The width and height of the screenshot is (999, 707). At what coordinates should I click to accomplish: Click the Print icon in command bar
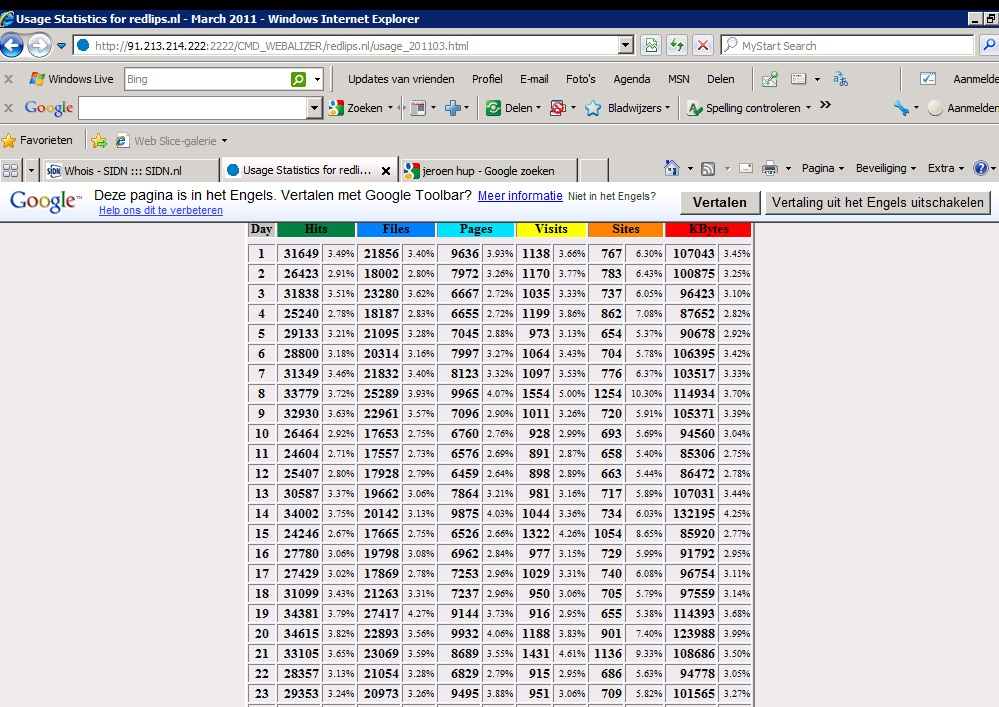(x=770, y=168)
